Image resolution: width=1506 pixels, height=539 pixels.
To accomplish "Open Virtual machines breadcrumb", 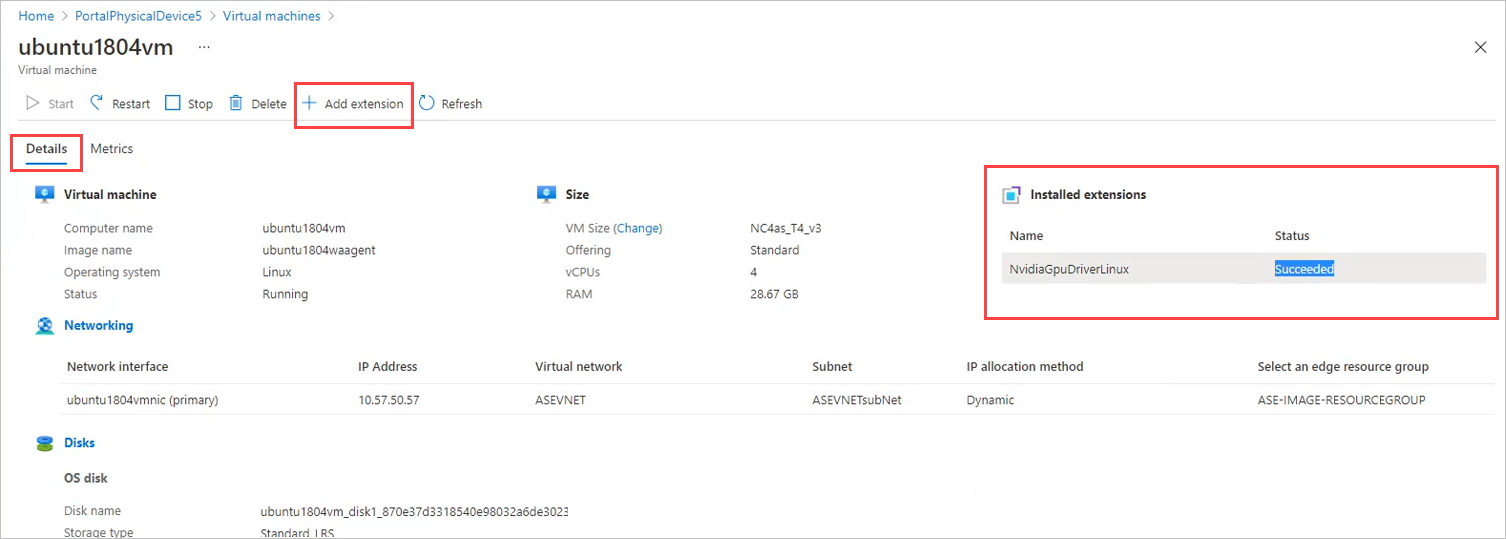I will 272,16.
